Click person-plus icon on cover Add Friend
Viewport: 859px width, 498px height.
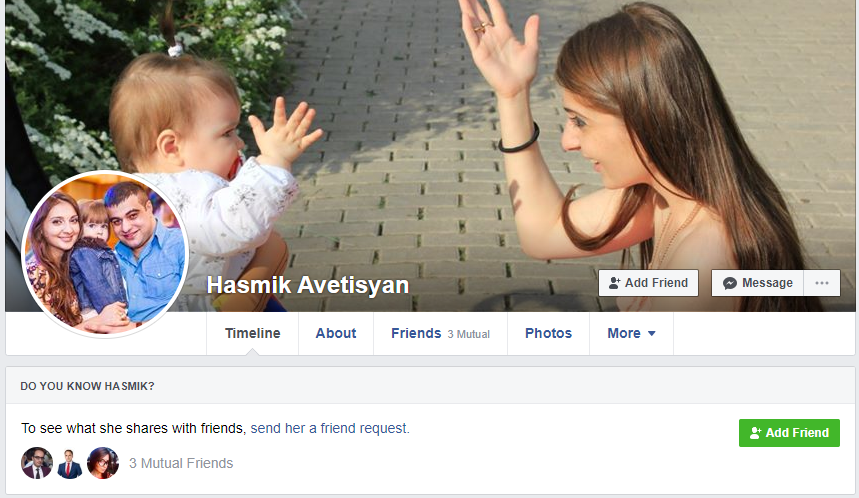click(x=615, y=283)
